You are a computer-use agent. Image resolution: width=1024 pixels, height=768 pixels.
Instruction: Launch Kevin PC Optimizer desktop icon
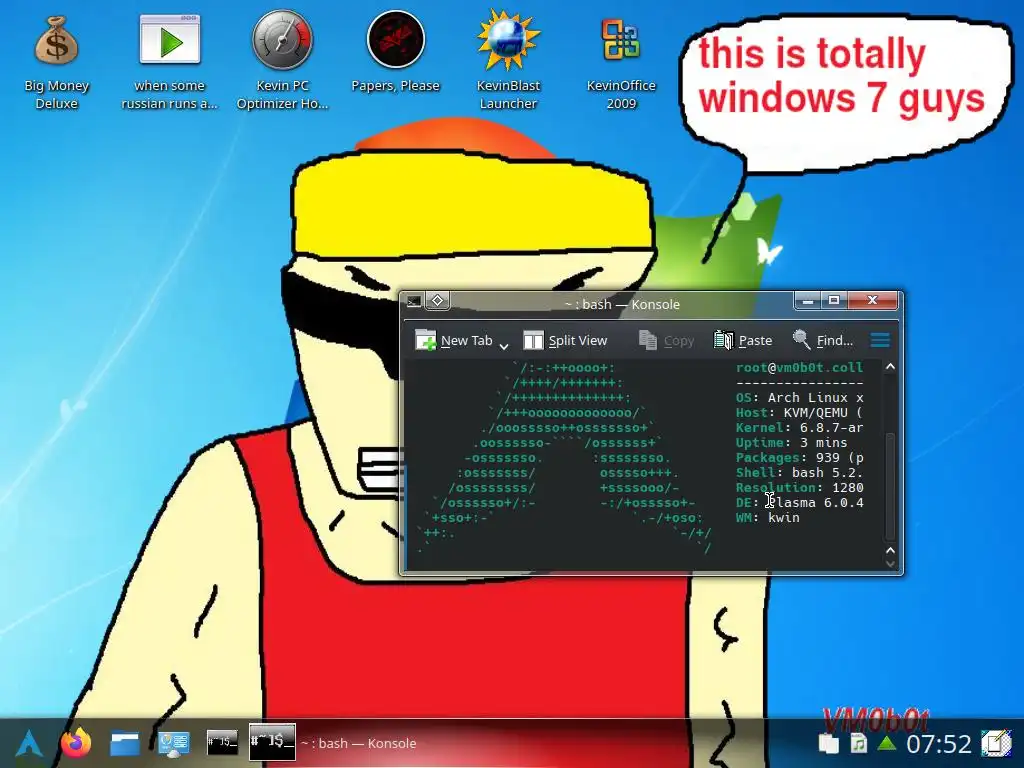(282, 61)
